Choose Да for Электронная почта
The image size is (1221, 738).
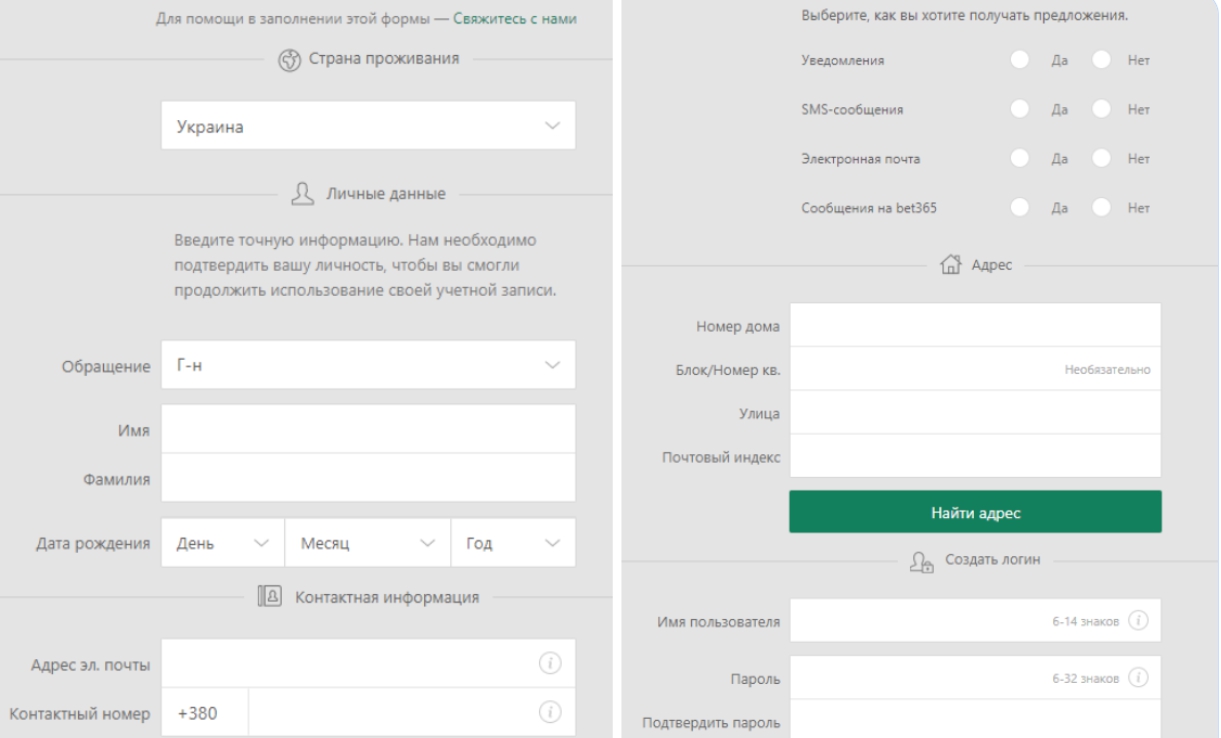click(x=1019, y=157)
